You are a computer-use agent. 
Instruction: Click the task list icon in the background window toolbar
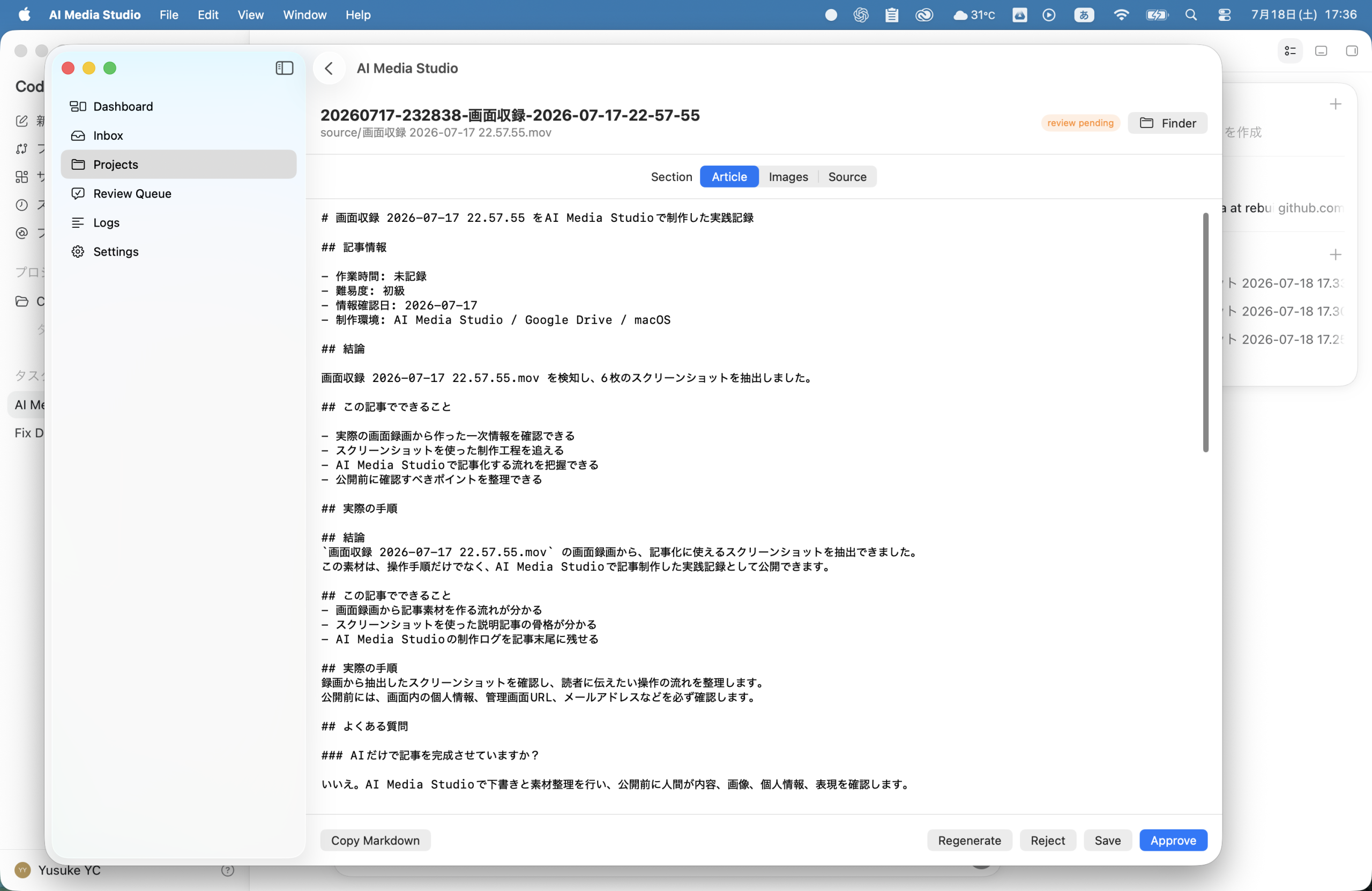1290,51
